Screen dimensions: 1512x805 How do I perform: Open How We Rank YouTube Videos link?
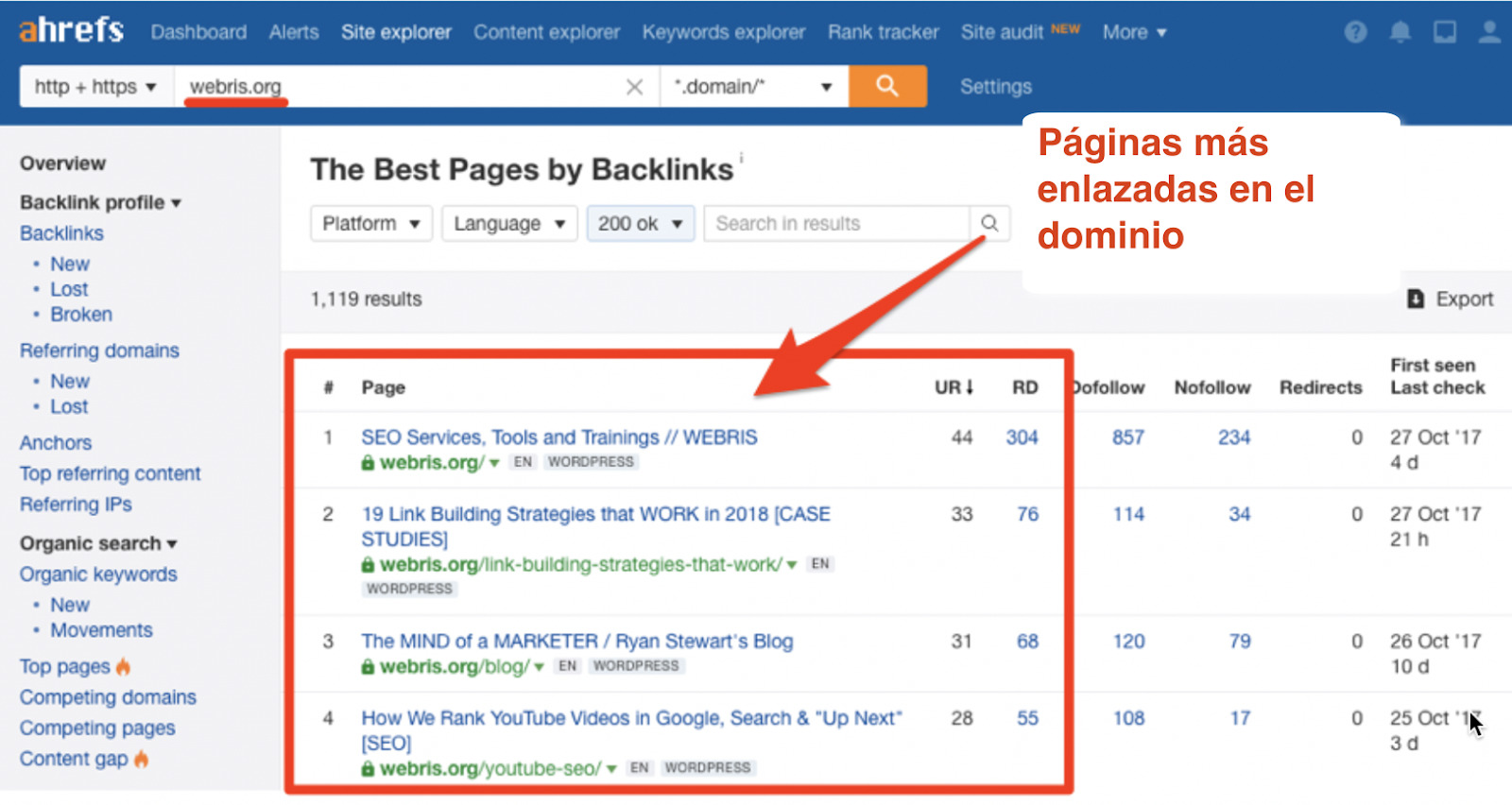(632, 730)
